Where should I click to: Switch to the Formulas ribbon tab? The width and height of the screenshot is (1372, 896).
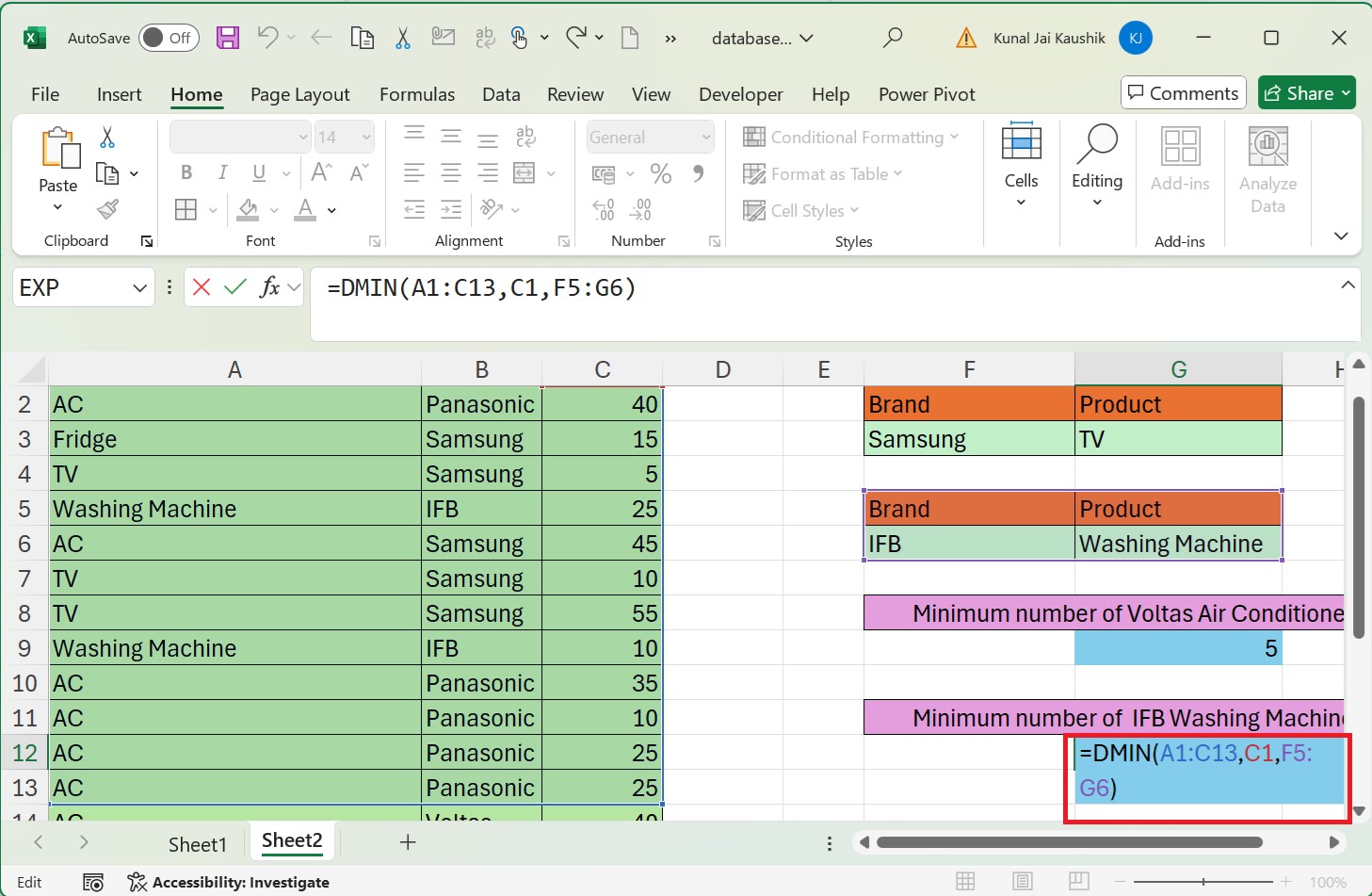click(417, 94)
